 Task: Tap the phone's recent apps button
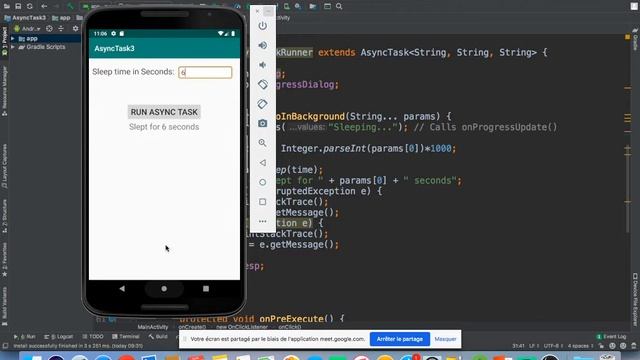click(206, 289)
